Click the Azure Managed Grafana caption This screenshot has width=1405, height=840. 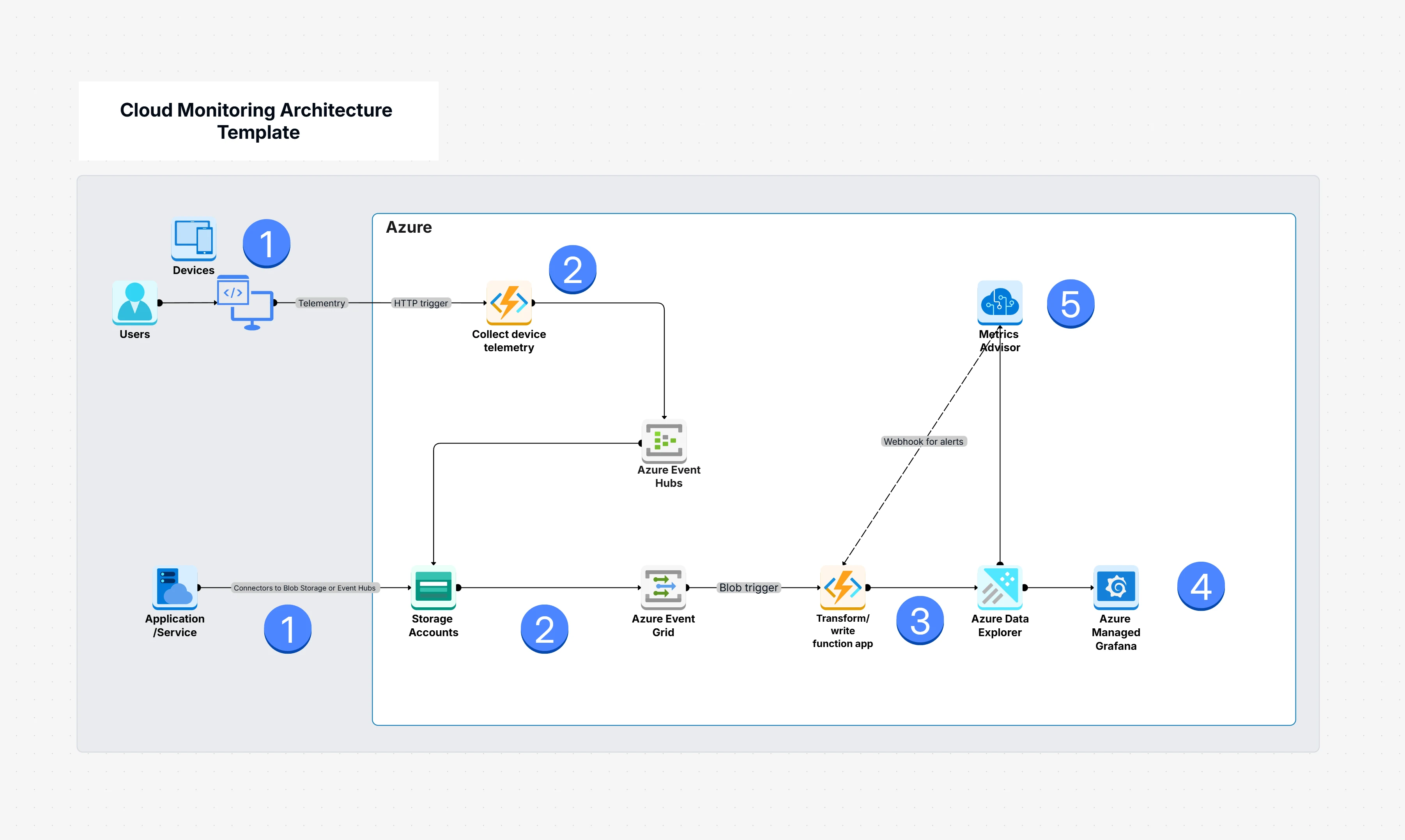pos(1116,632)
